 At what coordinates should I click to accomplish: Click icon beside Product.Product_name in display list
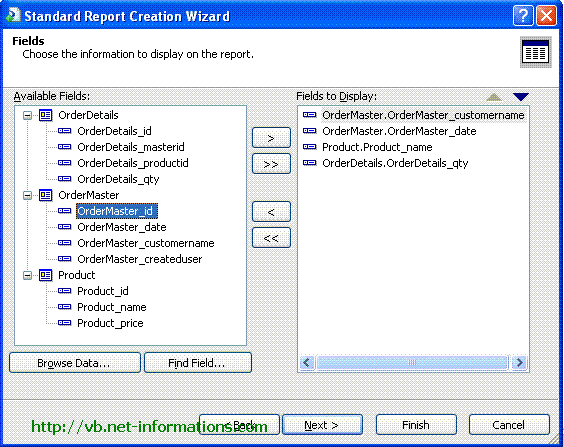click(310, 147)
